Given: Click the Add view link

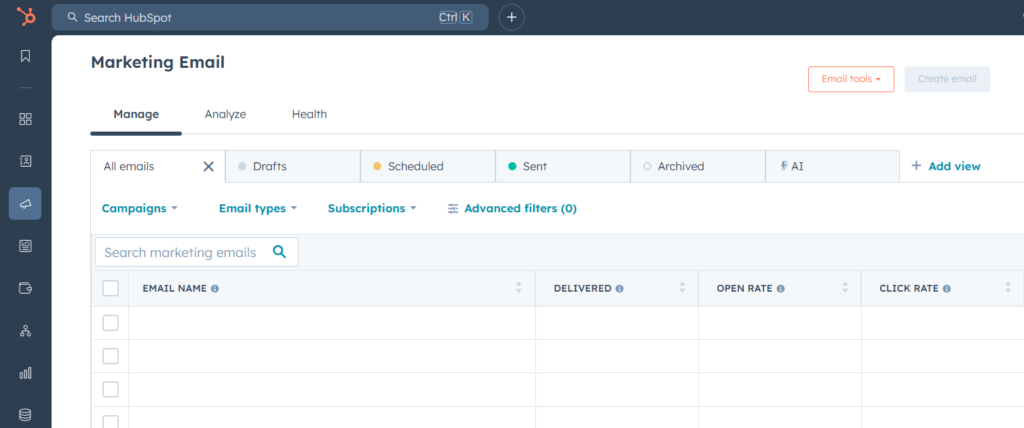Looking at the screenshot, I should point(946,166).
